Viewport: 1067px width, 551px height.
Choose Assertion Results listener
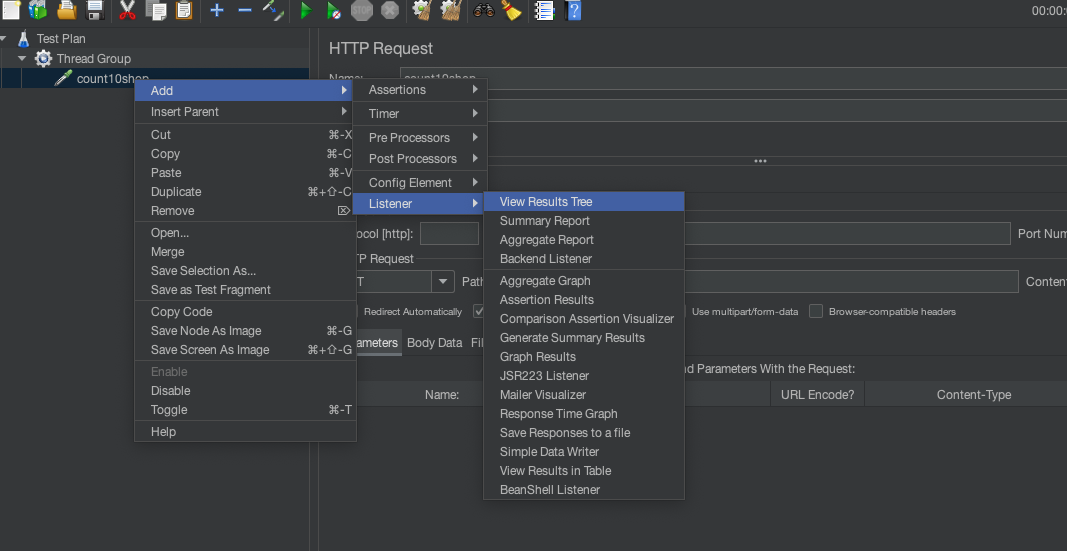[x=584, y=299]
